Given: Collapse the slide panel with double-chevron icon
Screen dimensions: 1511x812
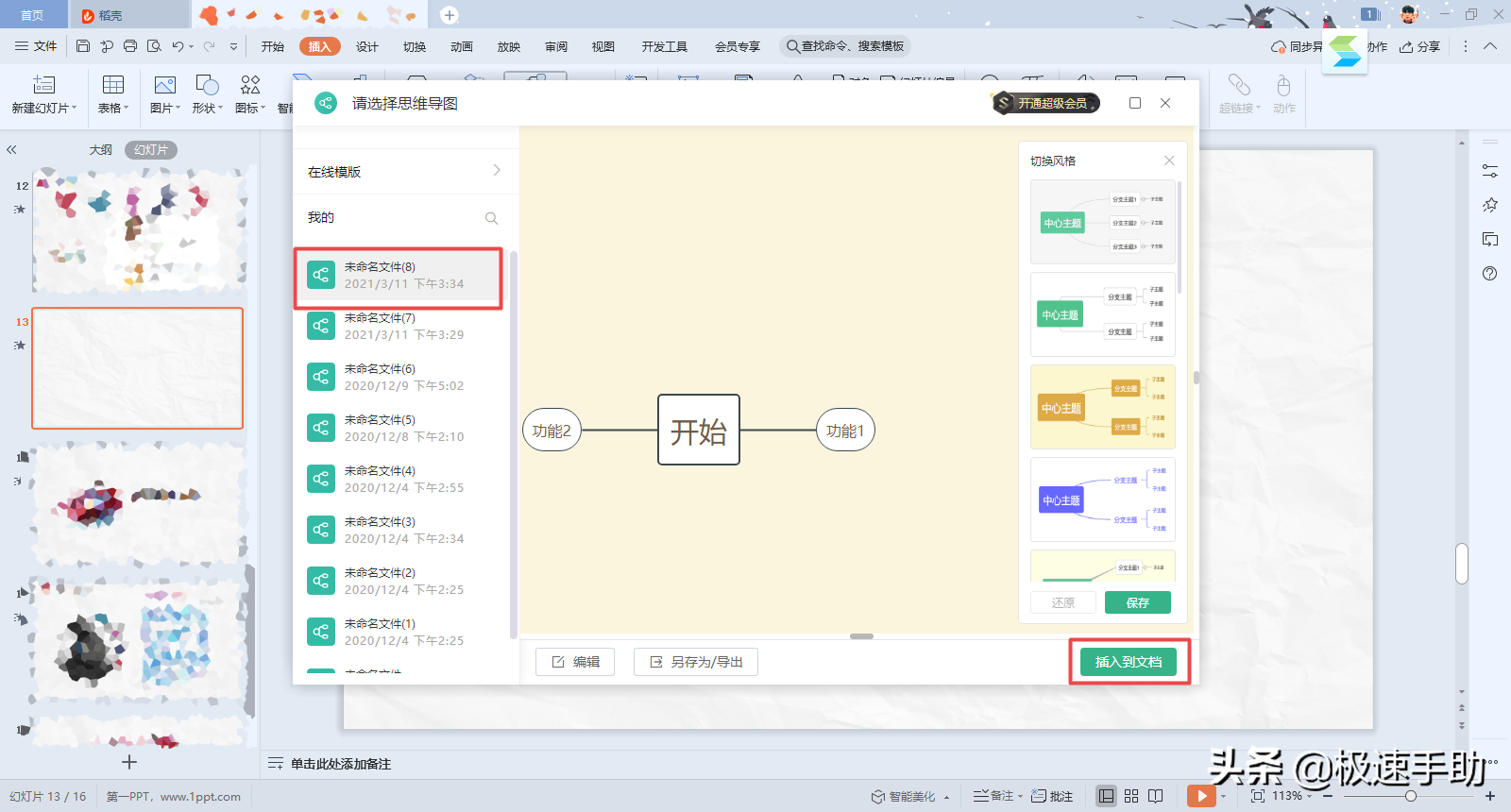Looking at the screenshot, I should (x=11, y=150).
